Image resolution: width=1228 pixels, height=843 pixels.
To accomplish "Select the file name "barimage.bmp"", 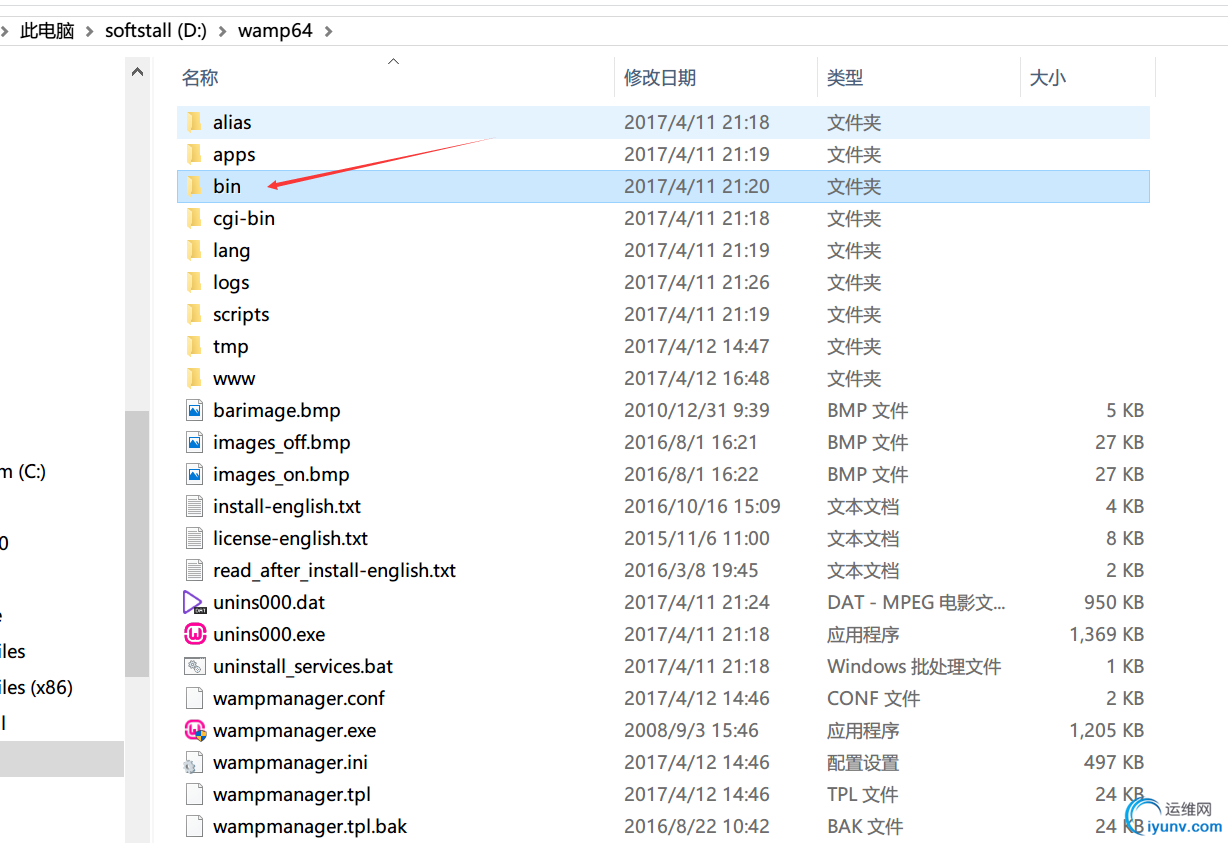I will [x=277, y=410].
